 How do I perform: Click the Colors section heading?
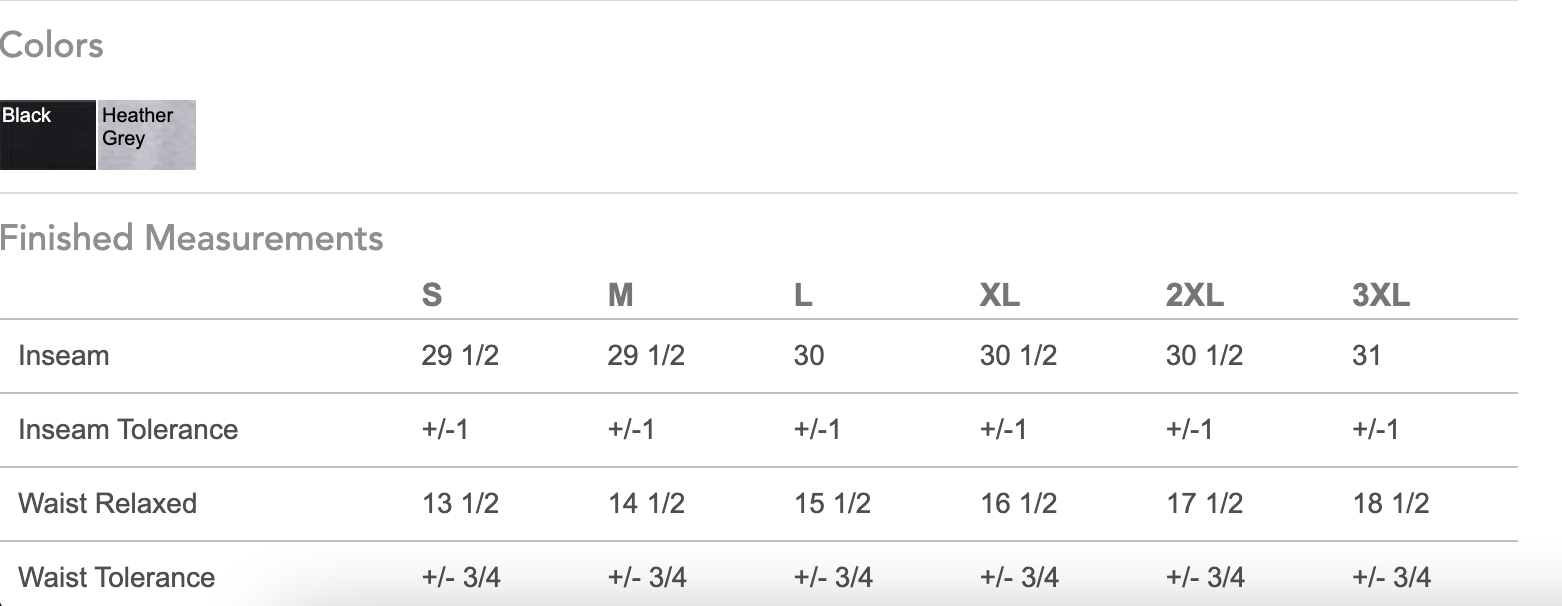pos(52,45)
